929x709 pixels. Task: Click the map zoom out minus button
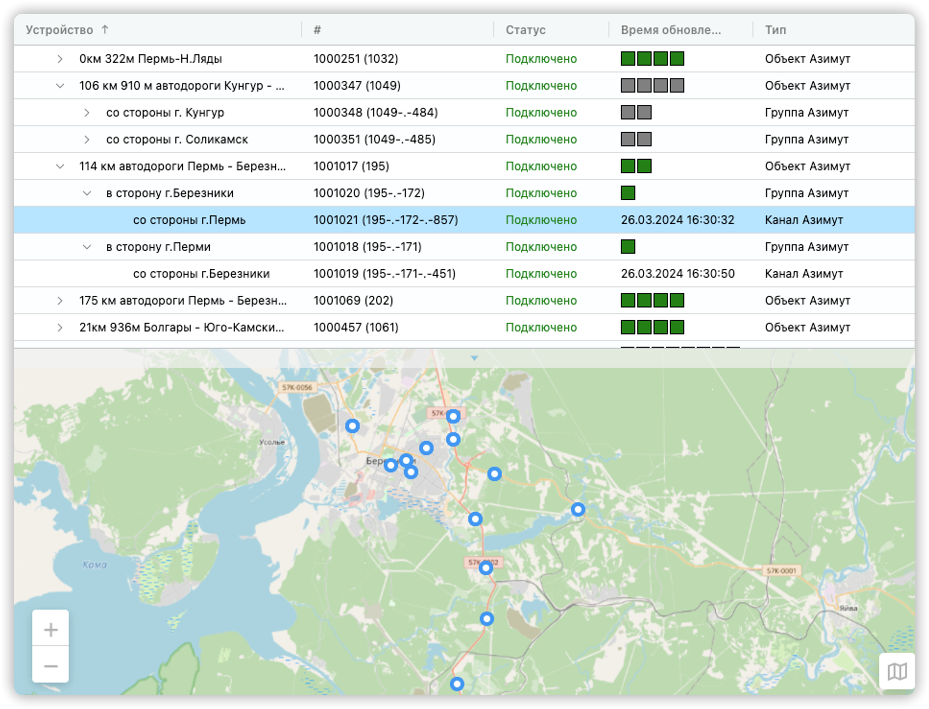pos(51,666)
